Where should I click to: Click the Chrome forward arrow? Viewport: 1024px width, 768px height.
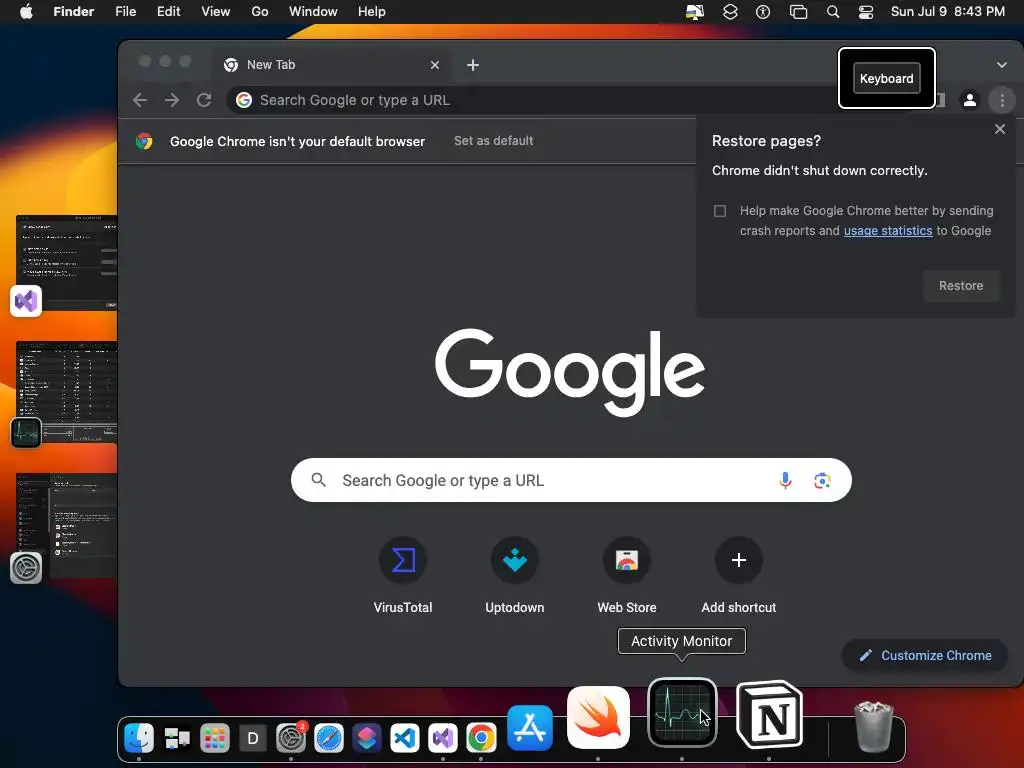172,100
